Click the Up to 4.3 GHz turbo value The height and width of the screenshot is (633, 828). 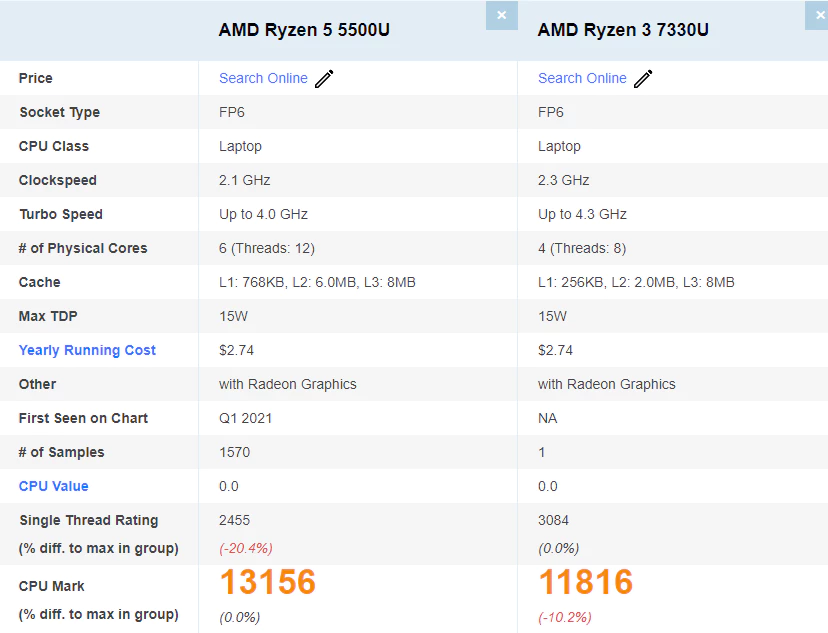click(582, 214)
